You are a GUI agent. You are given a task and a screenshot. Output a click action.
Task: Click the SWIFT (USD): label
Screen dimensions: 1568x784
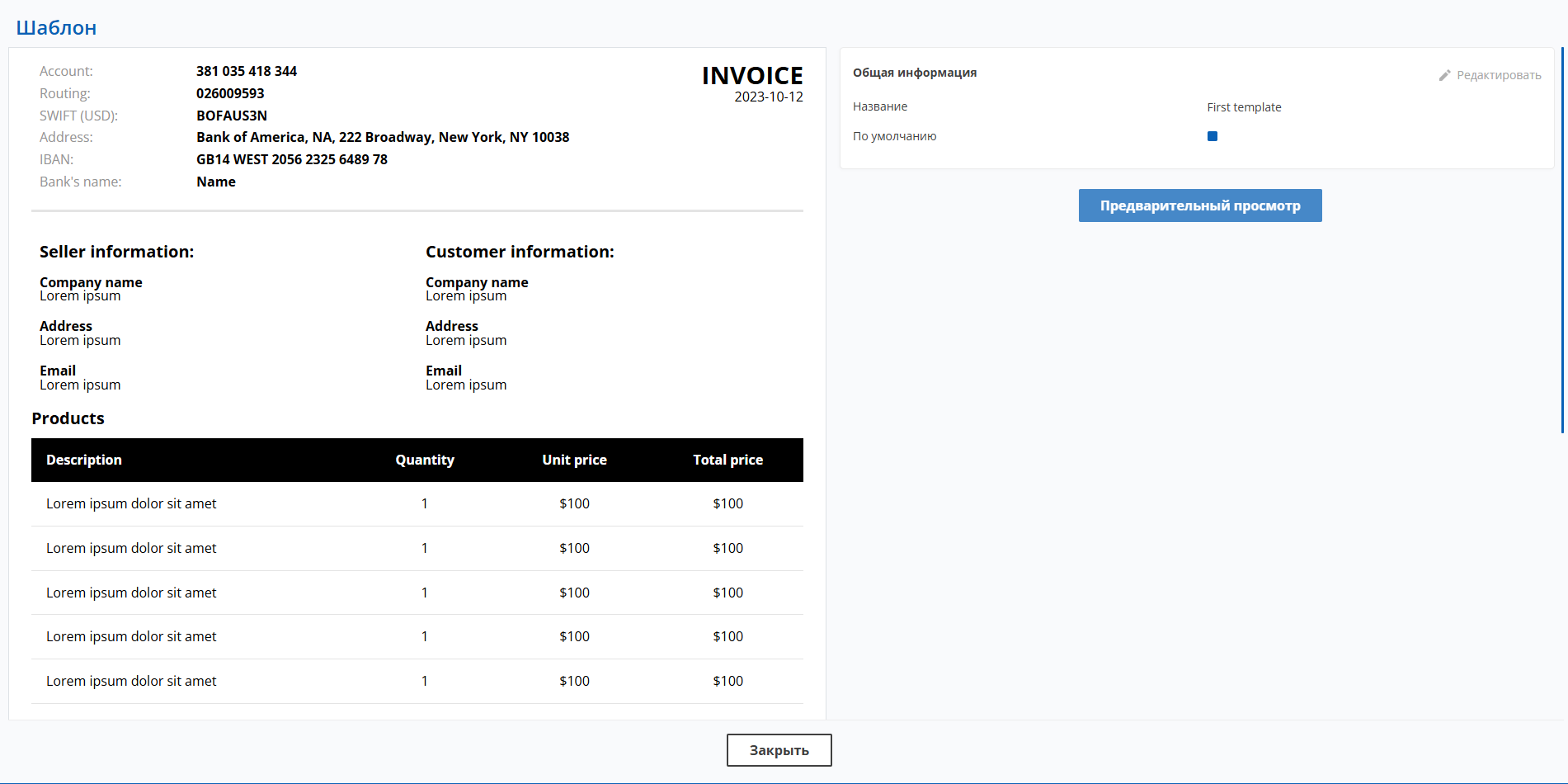78,116
